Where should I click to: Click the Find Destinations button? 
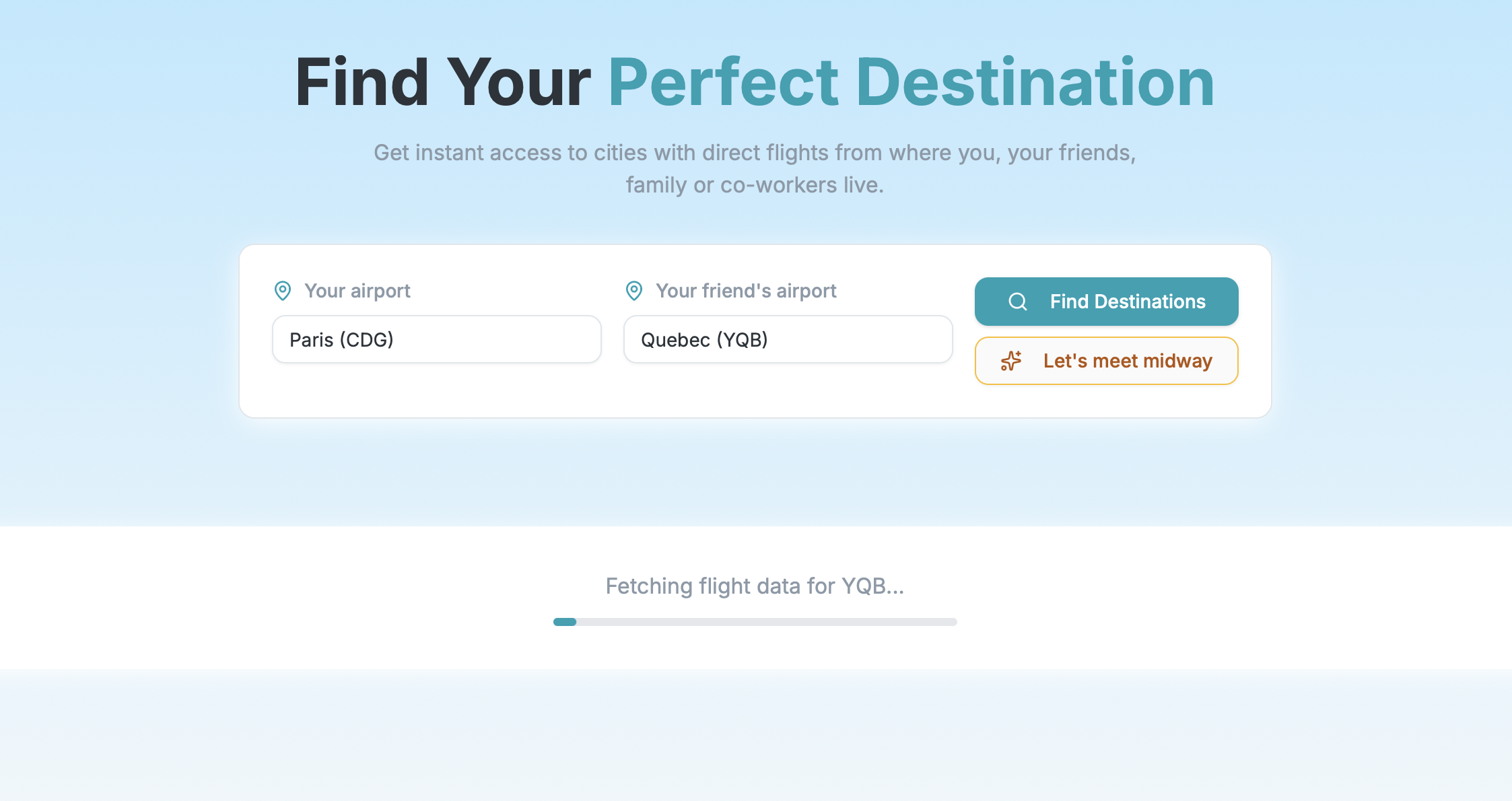[1106, 302]
